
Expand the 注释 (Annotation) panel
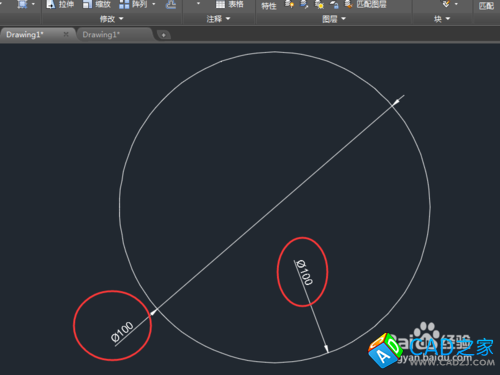point(218,19)
